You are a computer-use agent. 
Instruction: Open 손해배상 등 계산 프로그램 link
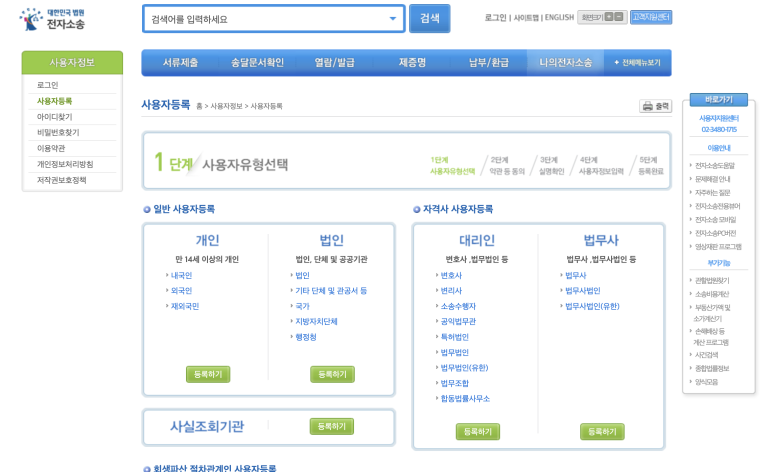click(x=710, y=336)
